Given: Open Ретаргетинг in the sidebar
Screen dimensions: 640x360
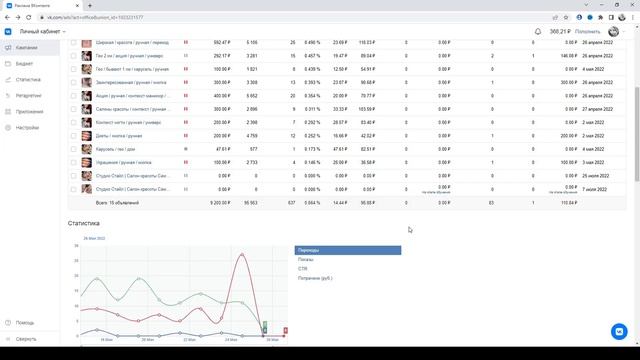Looking at the screenshot, I should pyautogui.click(x=30, y=96).
